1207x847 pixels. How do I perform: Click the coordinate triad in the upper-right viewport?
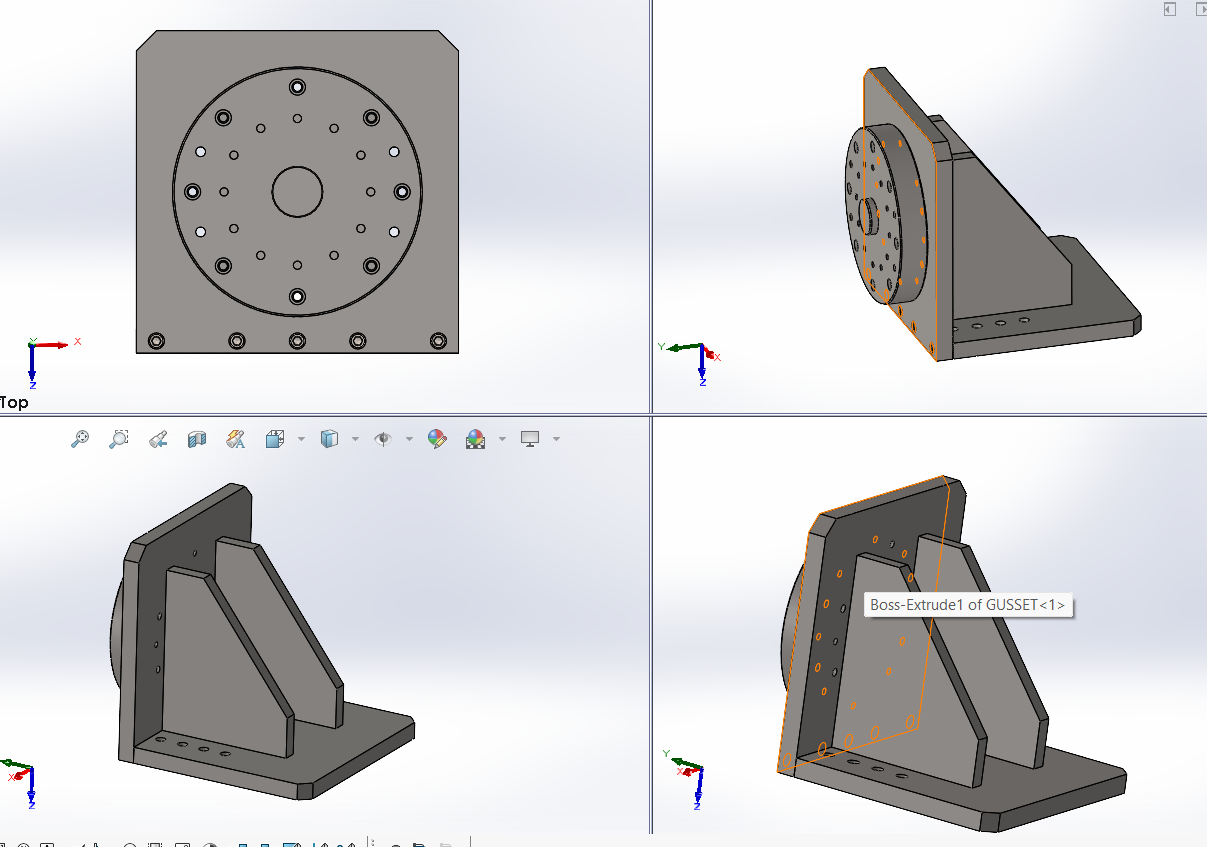point(688,361)
